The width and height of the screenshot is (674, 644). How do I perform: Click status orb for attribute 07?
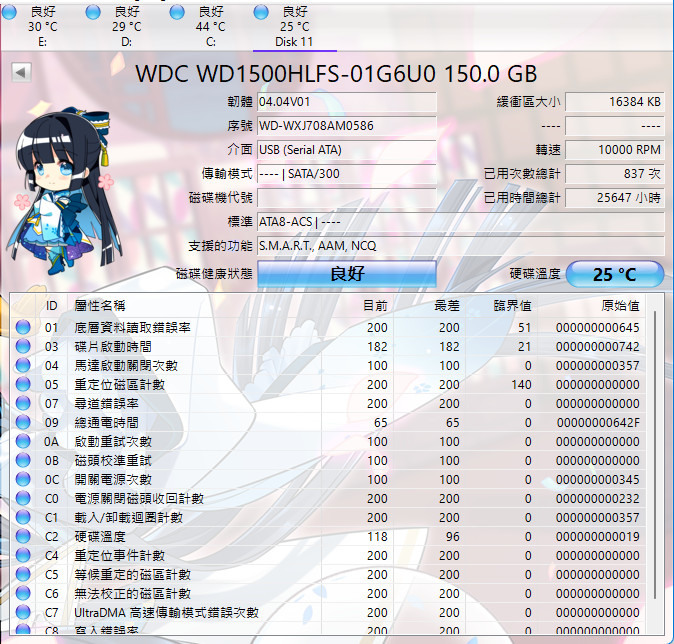(x=23, y=403)
